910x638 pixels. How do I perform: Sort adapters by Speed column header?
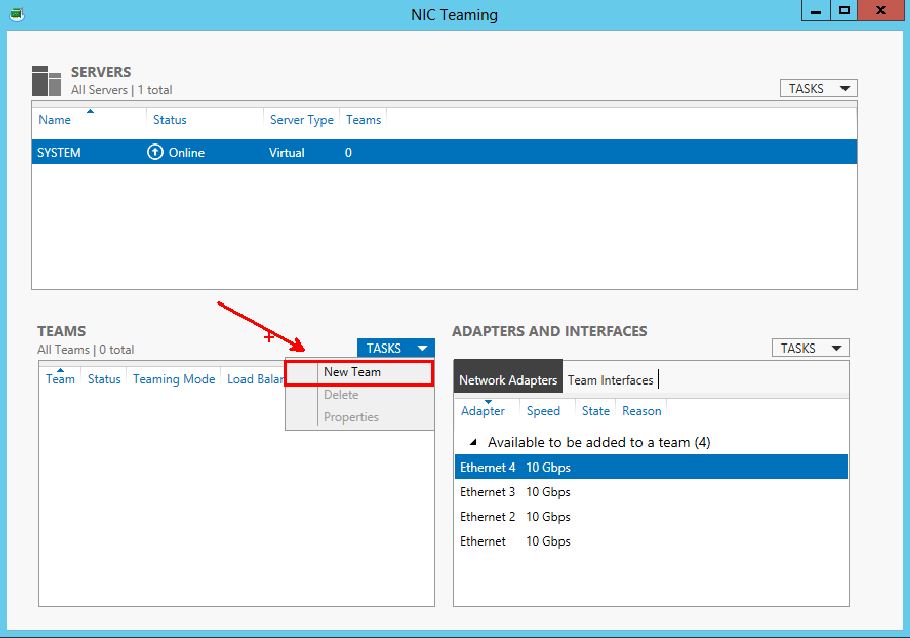[543, 411]
